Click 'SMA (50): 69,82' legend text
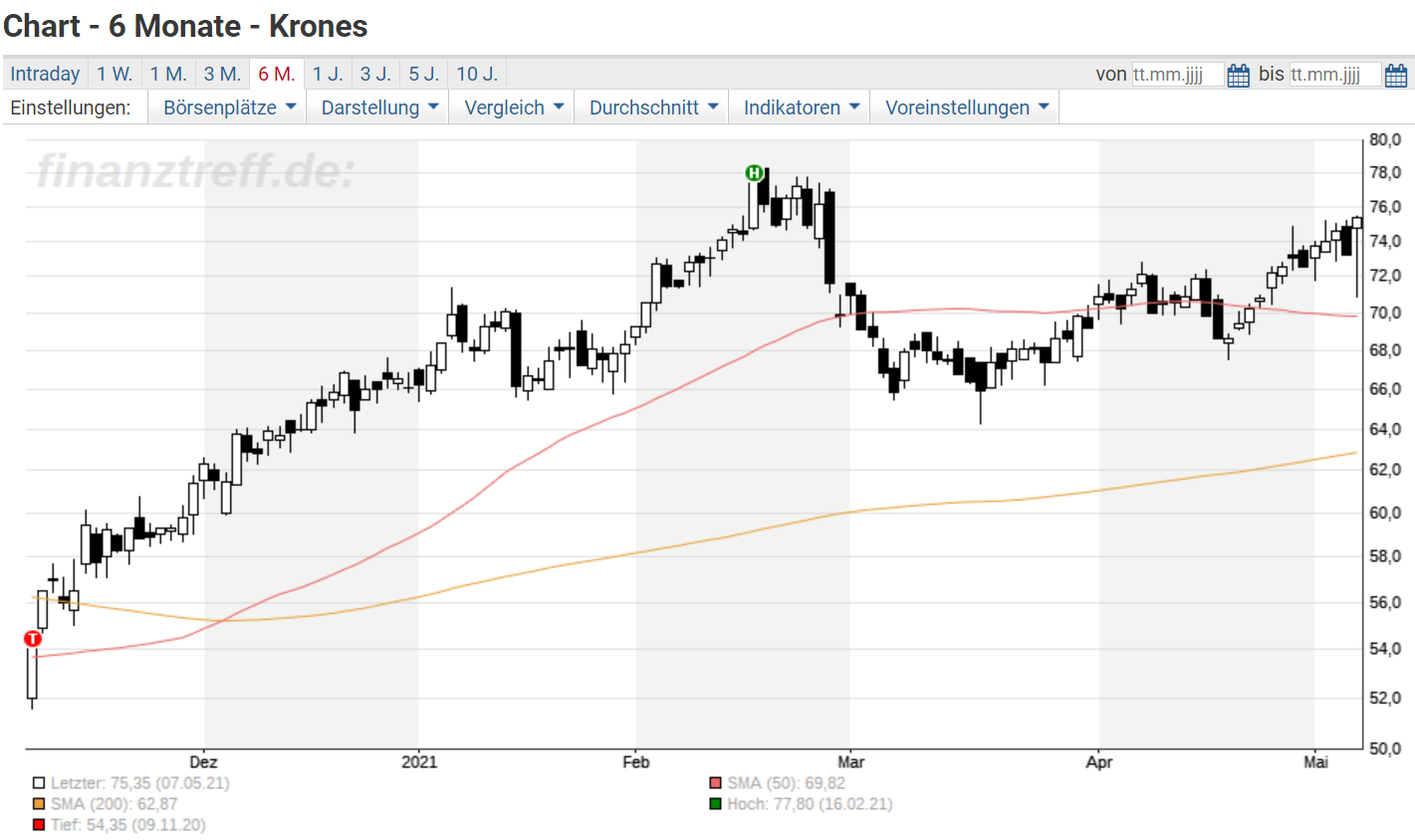Image resolution: width=1415 pixels, height=840 pixels. click(786, 783)
